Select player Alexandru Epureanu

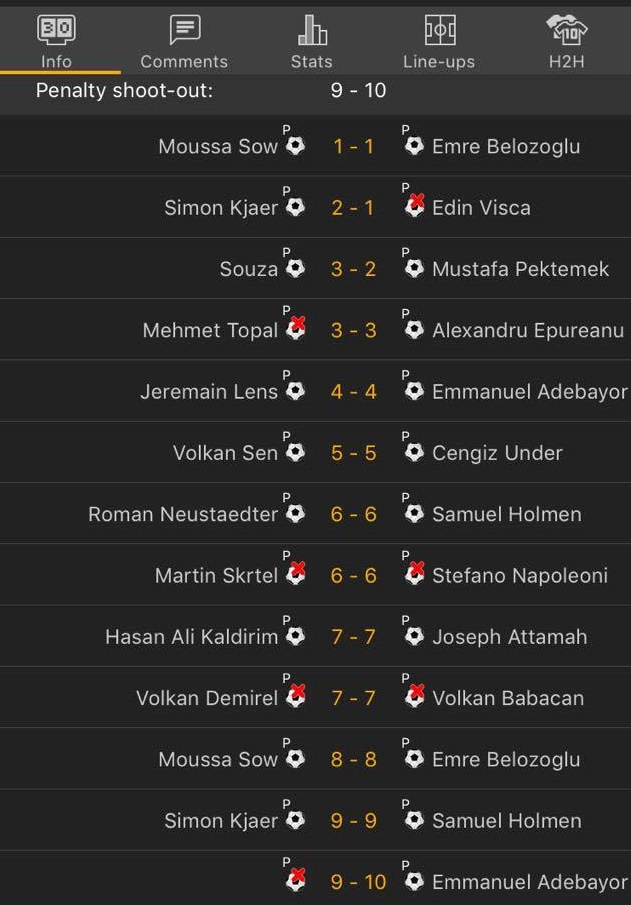(x=527, y=330)
